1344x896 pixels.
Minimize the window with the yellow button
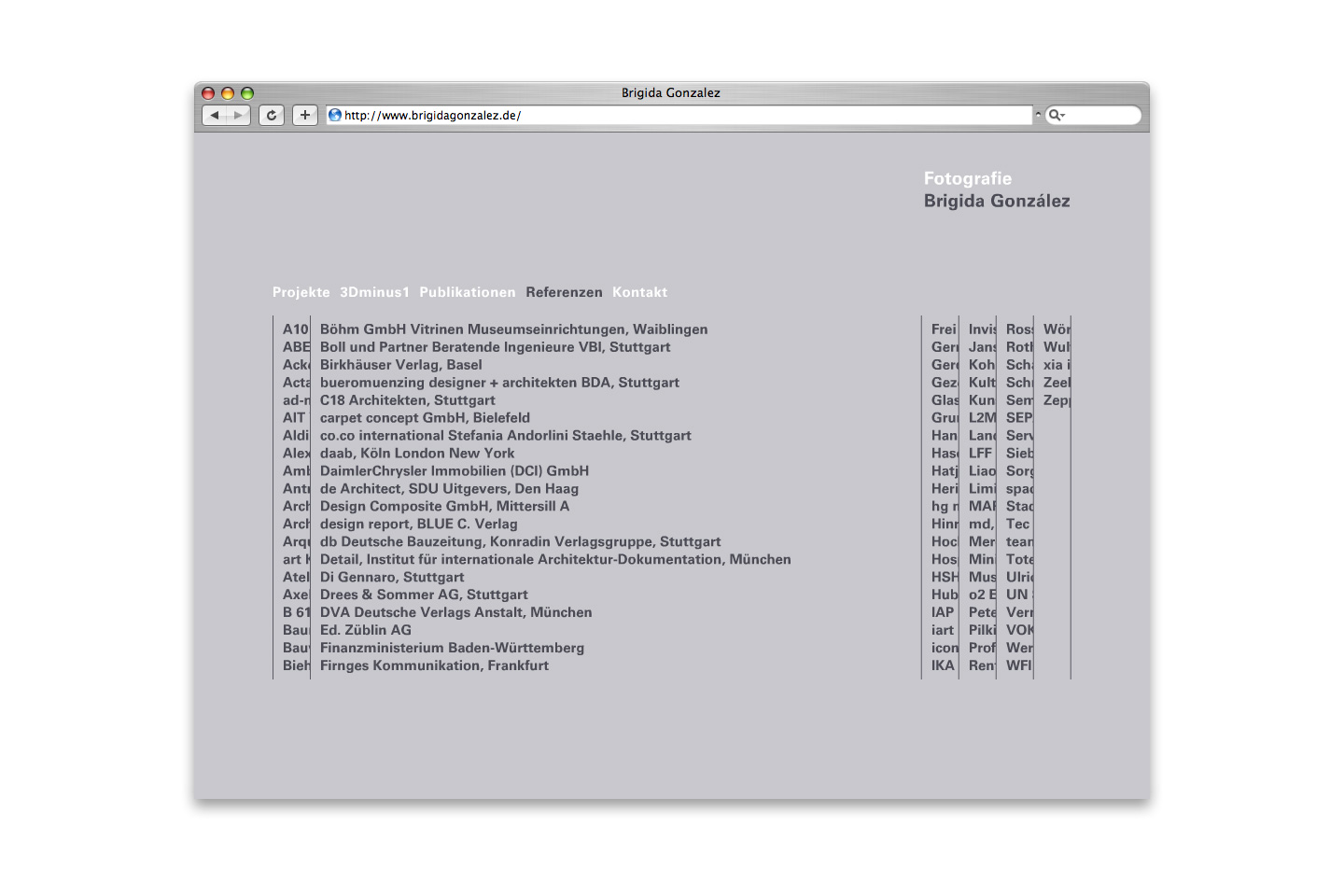228,93
